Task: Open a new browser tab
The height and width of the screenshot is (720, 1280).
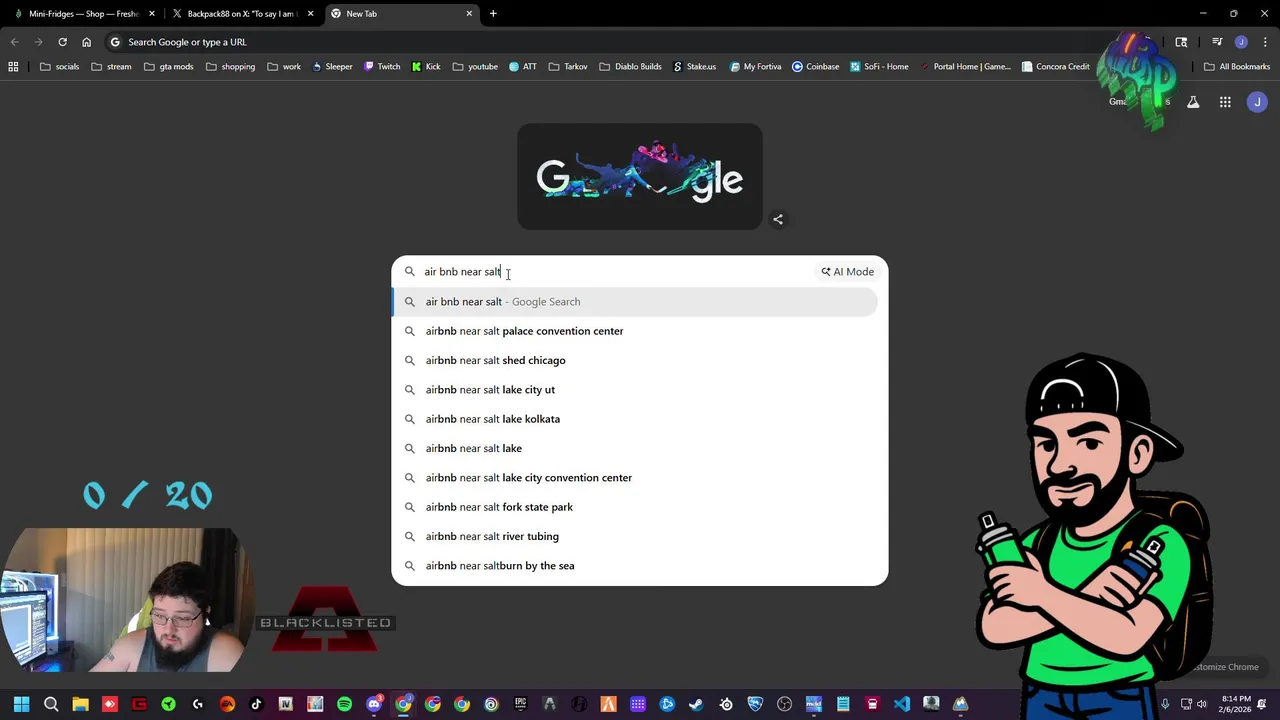Action: pyautogui.click(x=493, y=14)
